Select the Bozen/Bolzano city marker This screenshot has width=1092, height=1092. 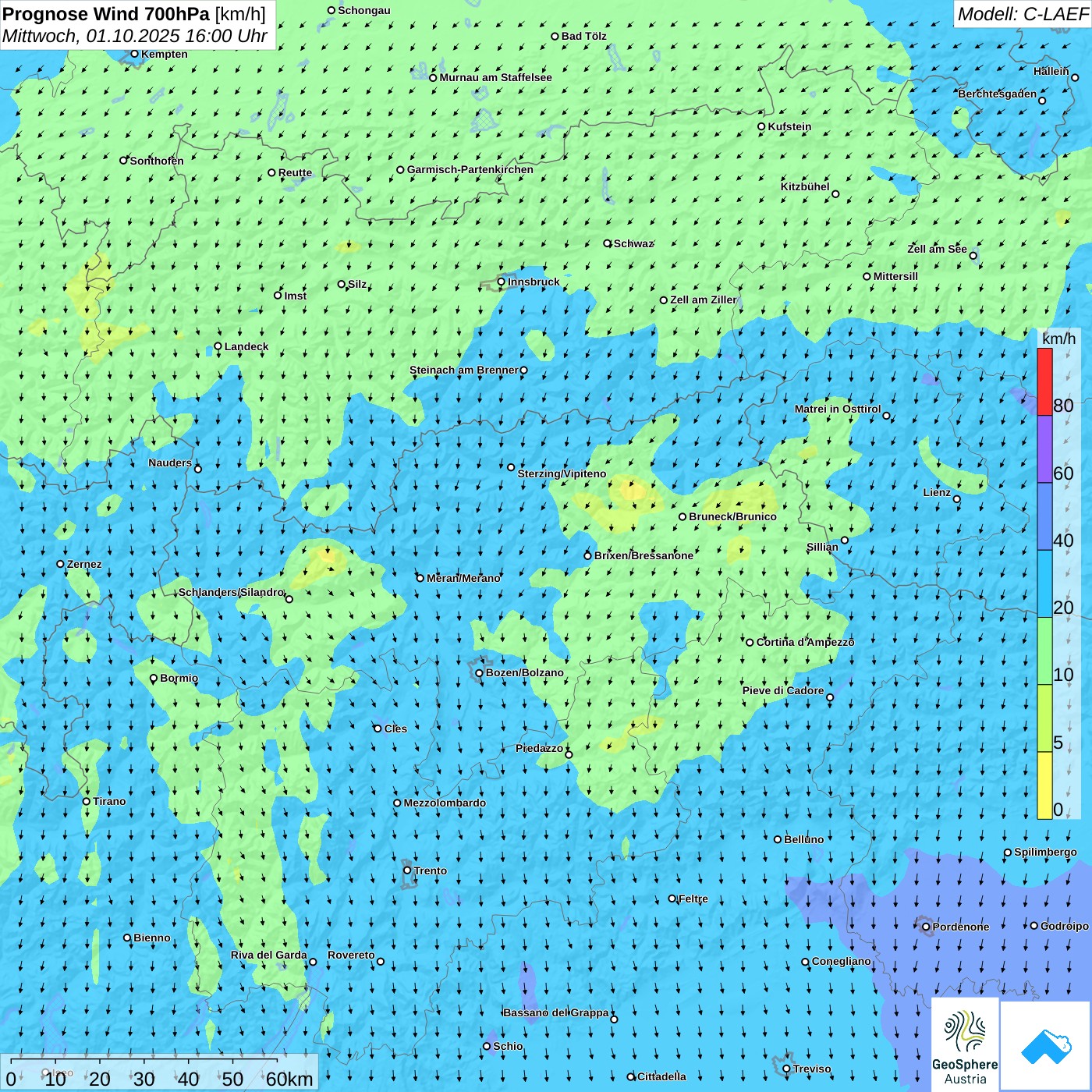pos(480,673)
